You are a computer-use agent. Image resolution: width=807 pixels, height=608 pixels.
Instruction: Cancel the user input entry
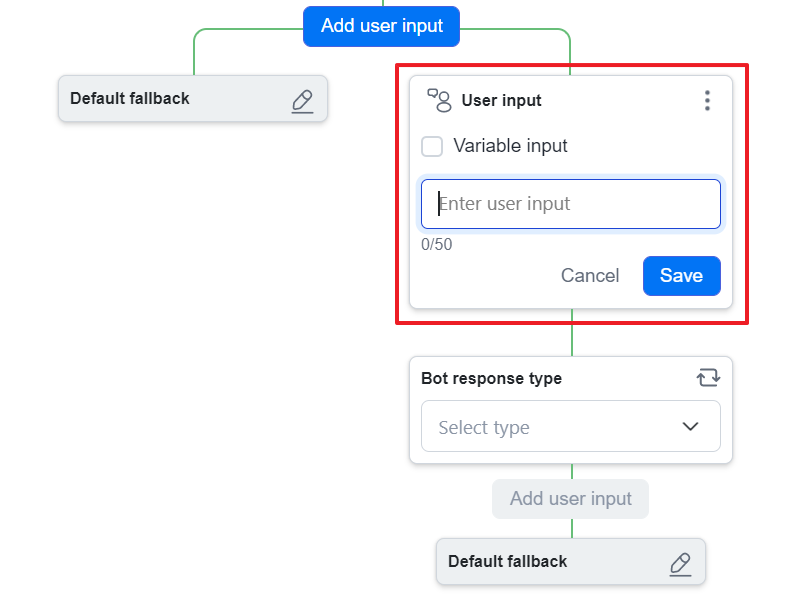pos(590,275)
